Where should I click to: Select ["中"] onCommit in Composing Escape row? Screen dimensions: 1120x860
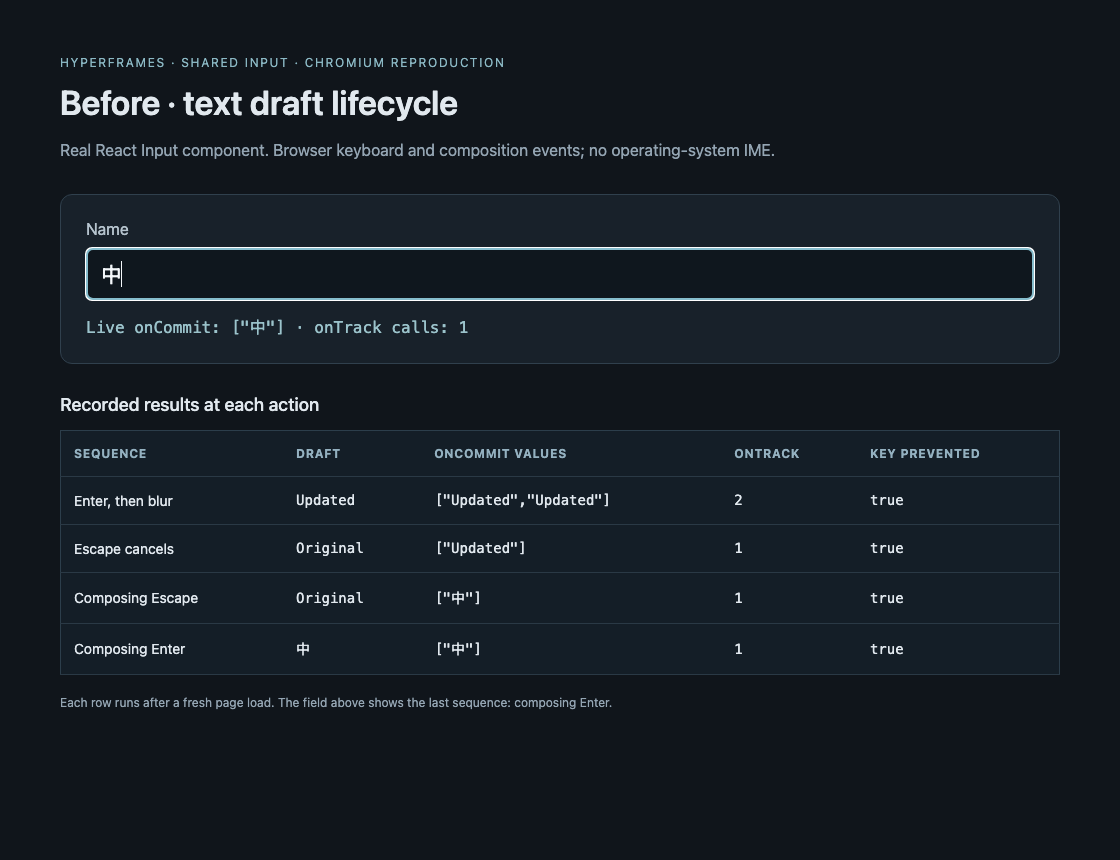pyautogui.click(x=458, y=598)
